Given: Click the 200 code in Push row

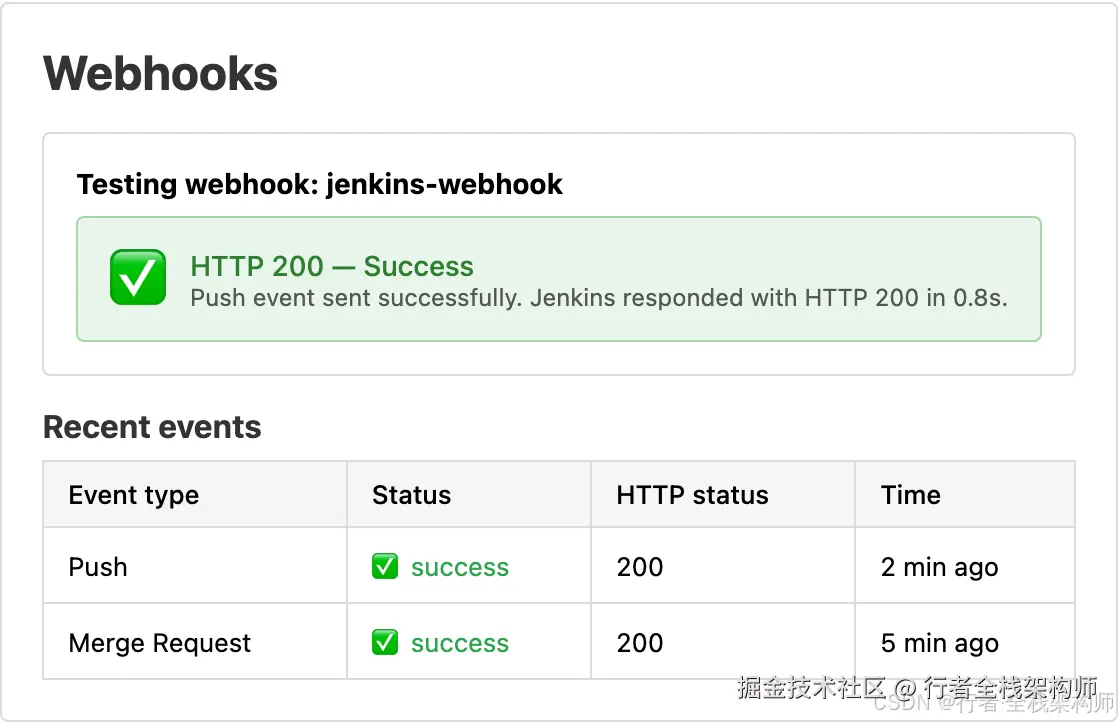Looking at the screenshot, I should pos(640,567).
